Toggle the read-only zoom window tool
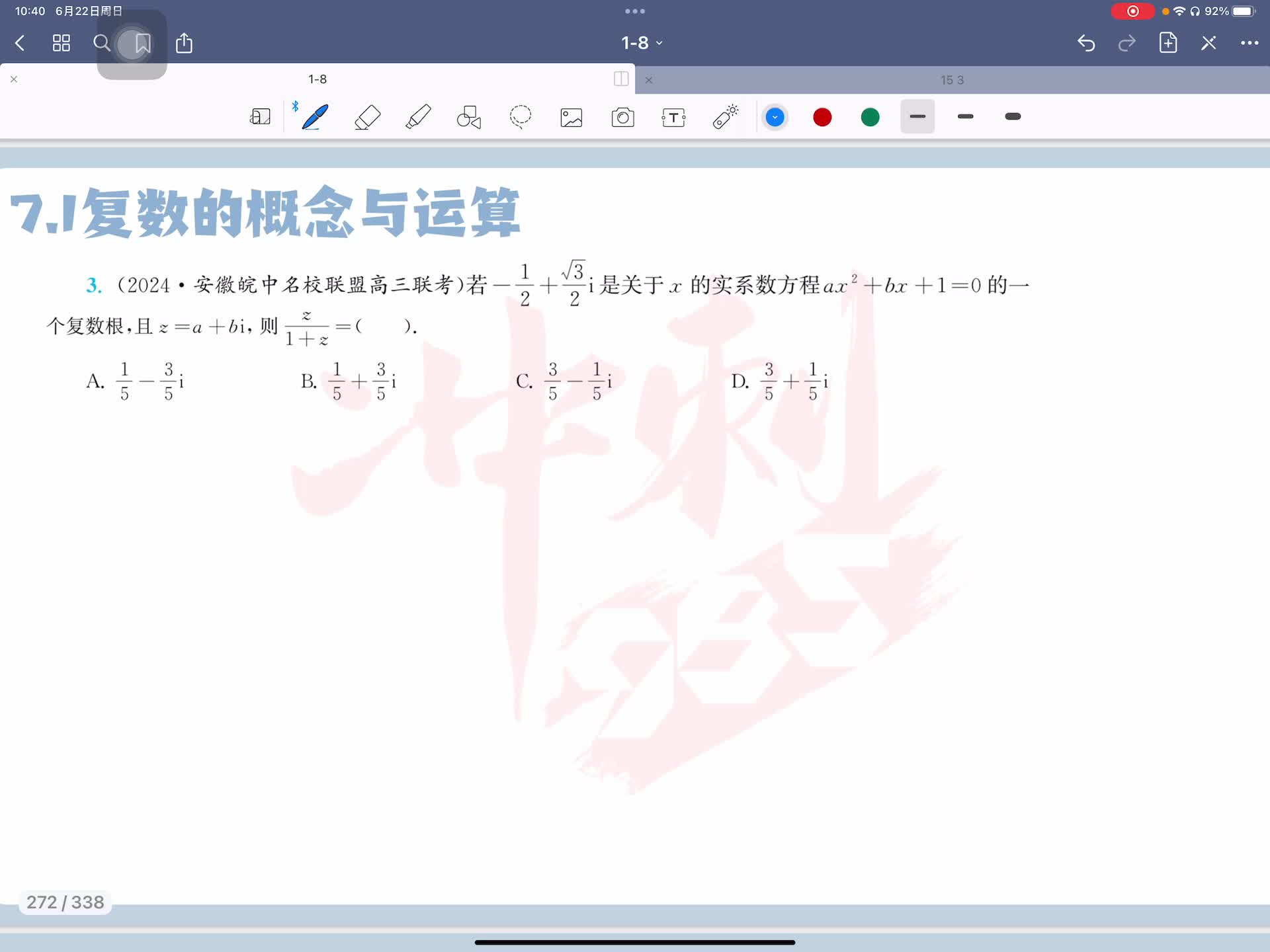The height and width of the screenshot is (952, 1270). (260, 117)
